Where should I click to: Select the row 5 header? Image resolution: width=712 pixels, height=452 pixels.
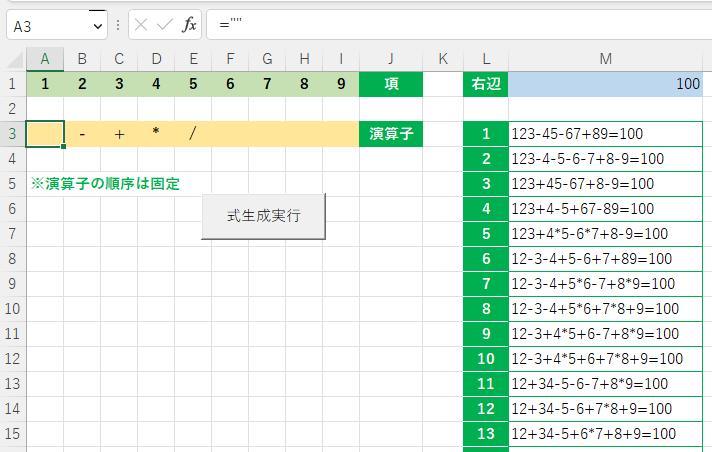[x=12, y=184]
